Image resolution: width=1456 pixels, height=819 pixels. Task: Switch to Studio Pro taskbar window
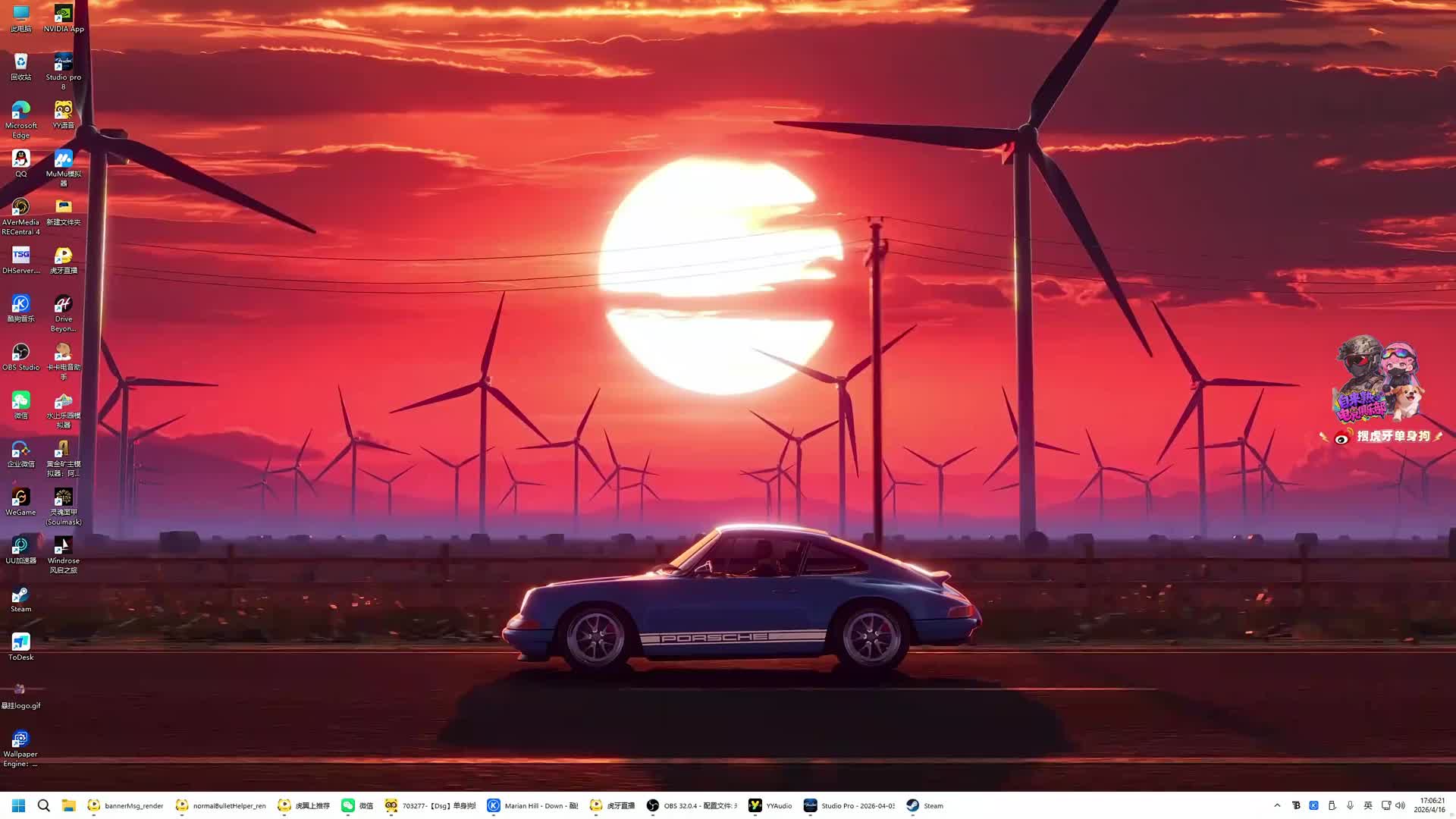849,805
